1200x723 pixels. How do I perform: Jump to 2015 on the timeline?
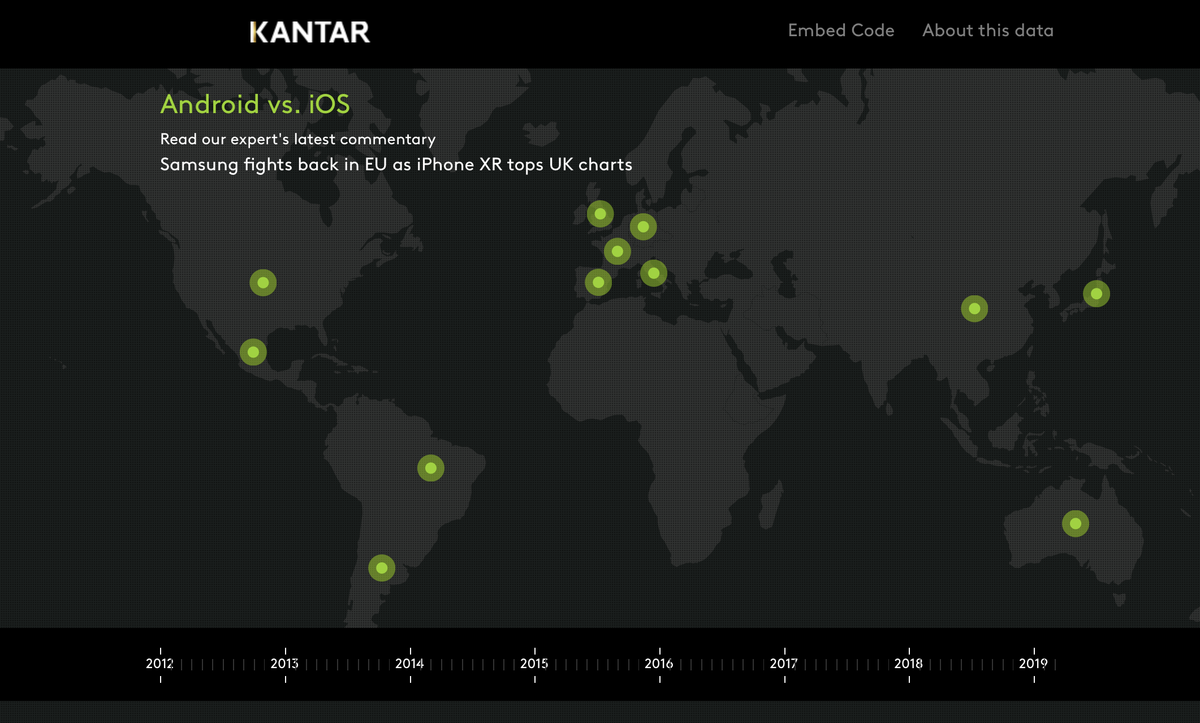(x=534, y=663)
